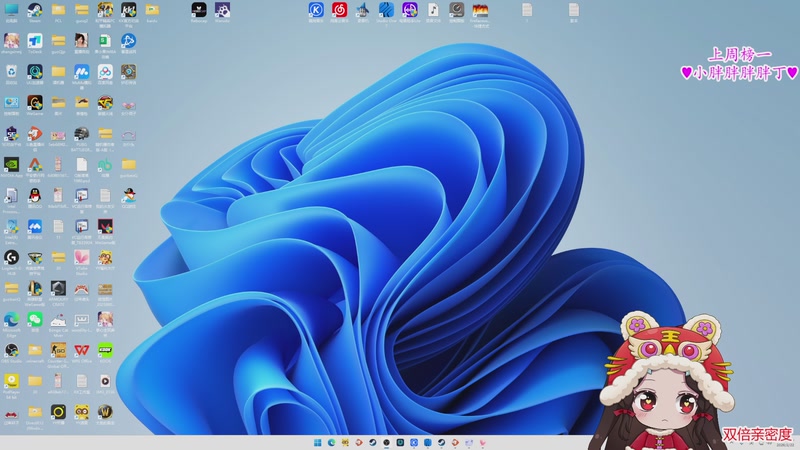The image size is (800, 450).
Task: Launch the WeGame shortcut
Action: click(35, 103)
